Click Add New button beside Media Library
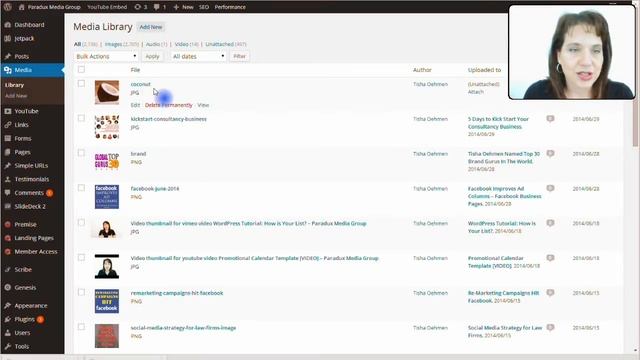The image size is (640, 360). pos(151,27)
